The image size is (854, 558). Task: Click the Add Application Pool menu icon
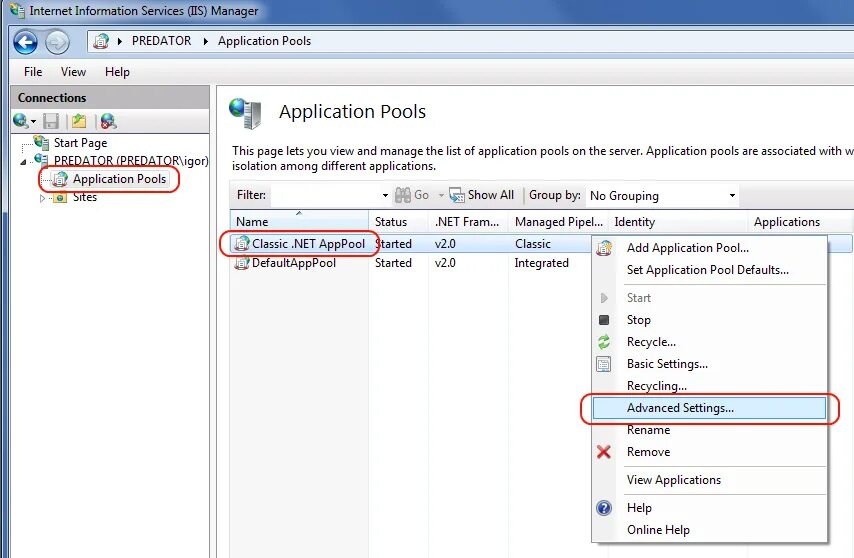click(x=604, y=248)
